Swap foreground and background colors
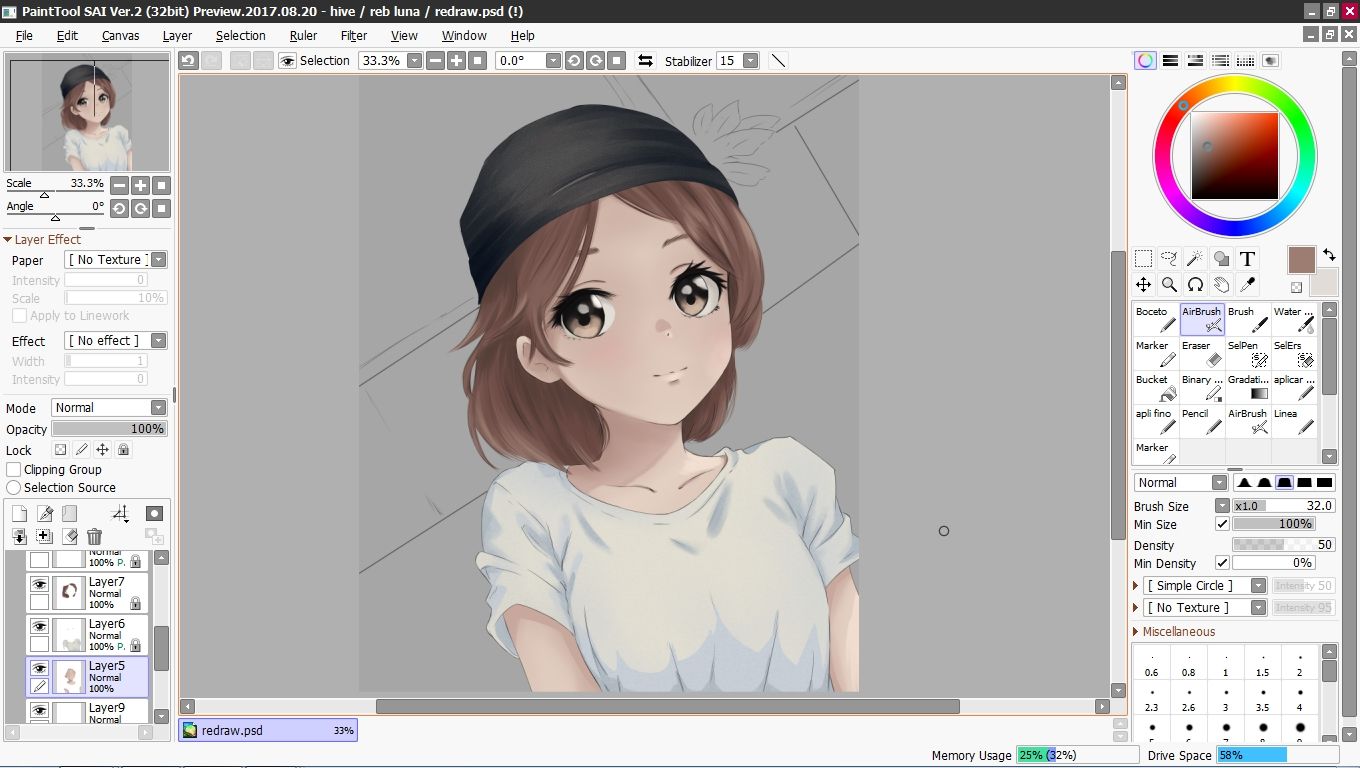This screenshot has width=1360, height=768. pos(1329,255)
